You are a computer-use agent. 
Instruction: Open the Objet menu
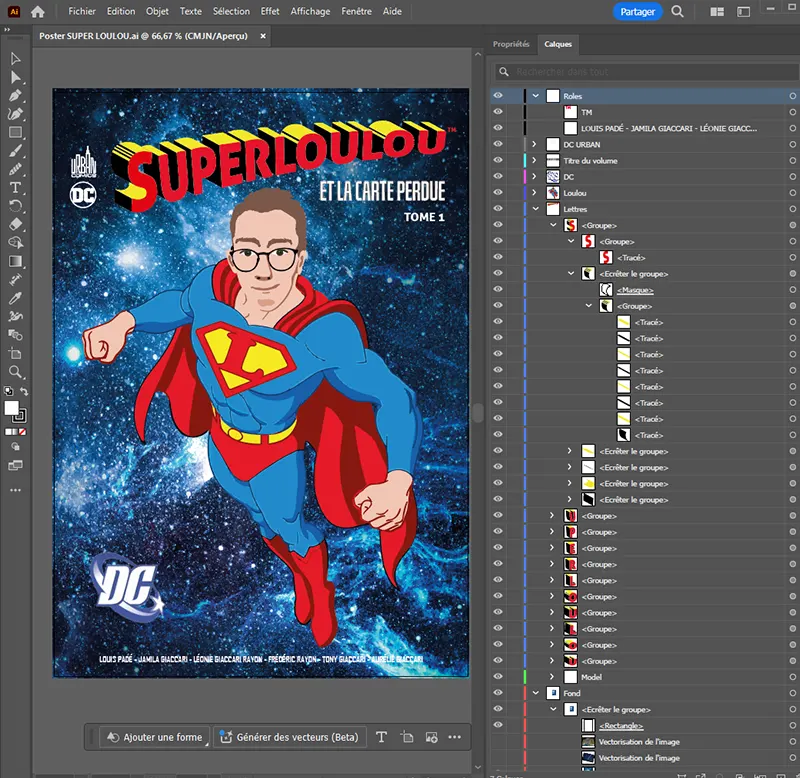(x=157, y=11)
